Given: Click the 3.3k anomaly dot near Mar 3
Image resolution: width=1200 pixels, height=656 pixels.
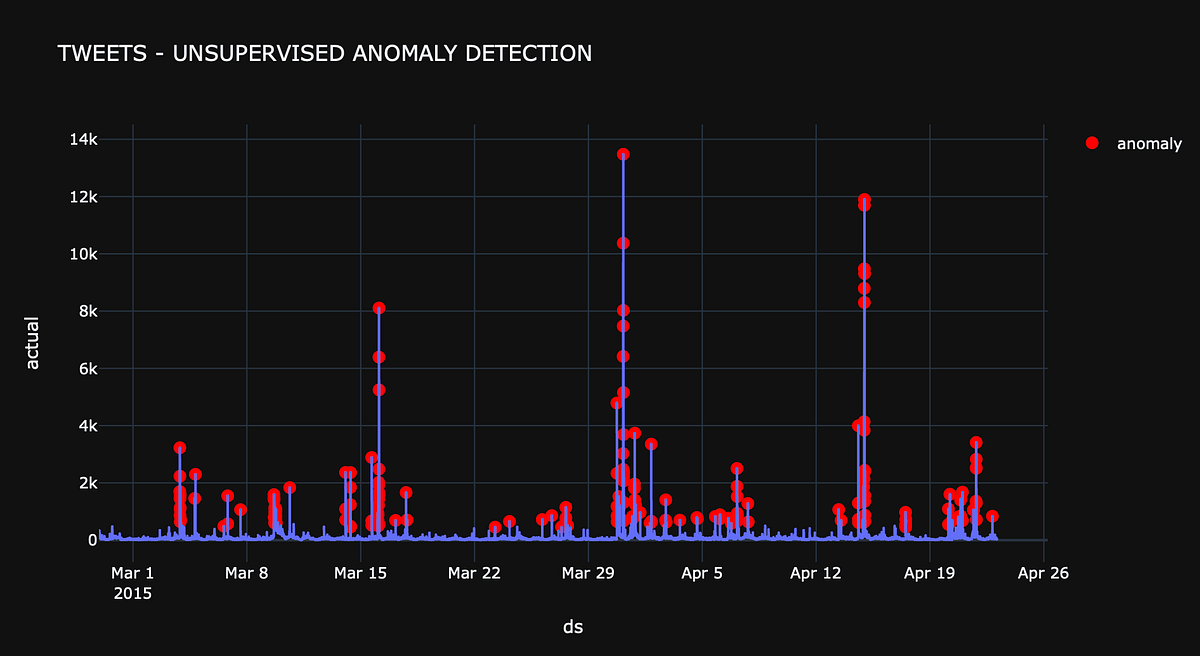Looking at the screenshot, I should click(x=178, y=446).
